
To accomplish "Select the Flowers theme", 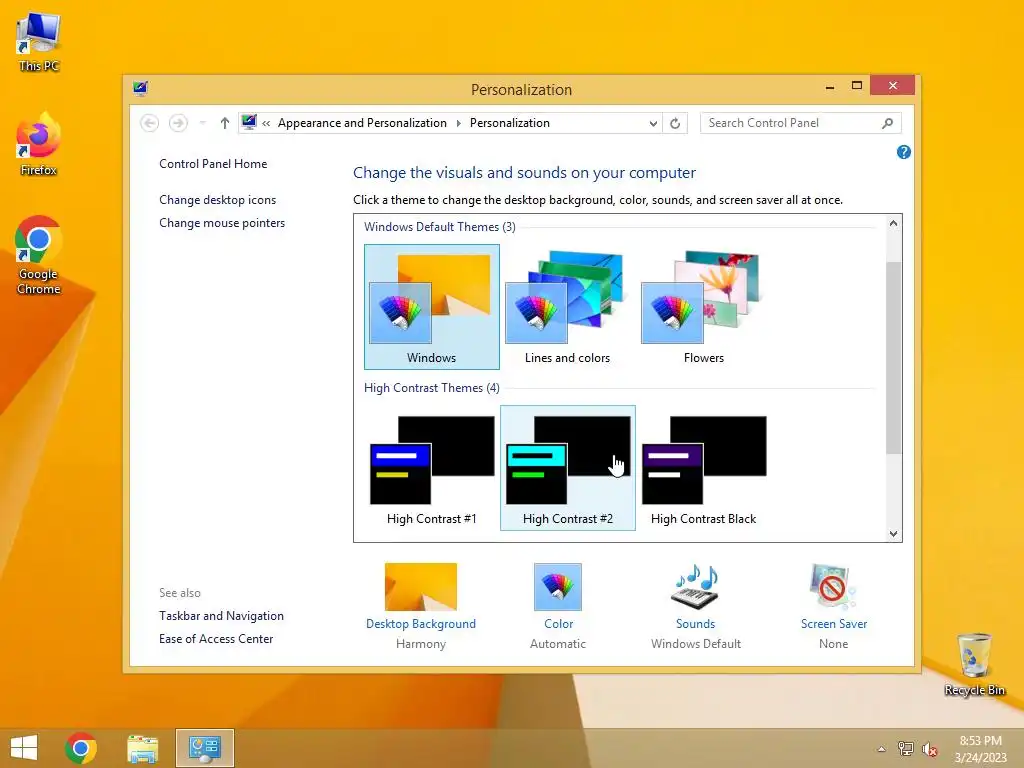I will [703, 307].
